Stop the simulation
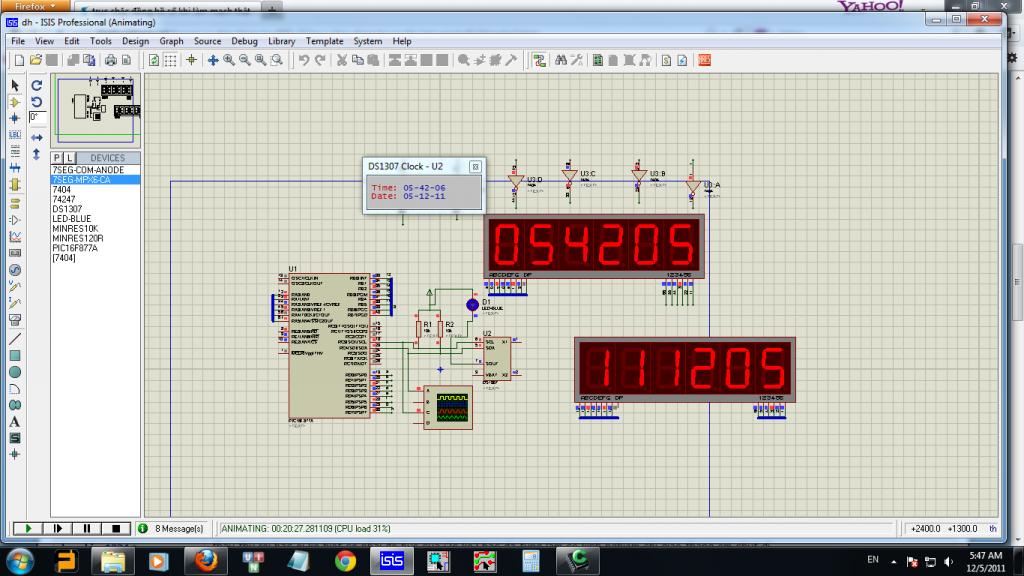The height and width of the screenshot is (576, 1024). pos(115,528)
